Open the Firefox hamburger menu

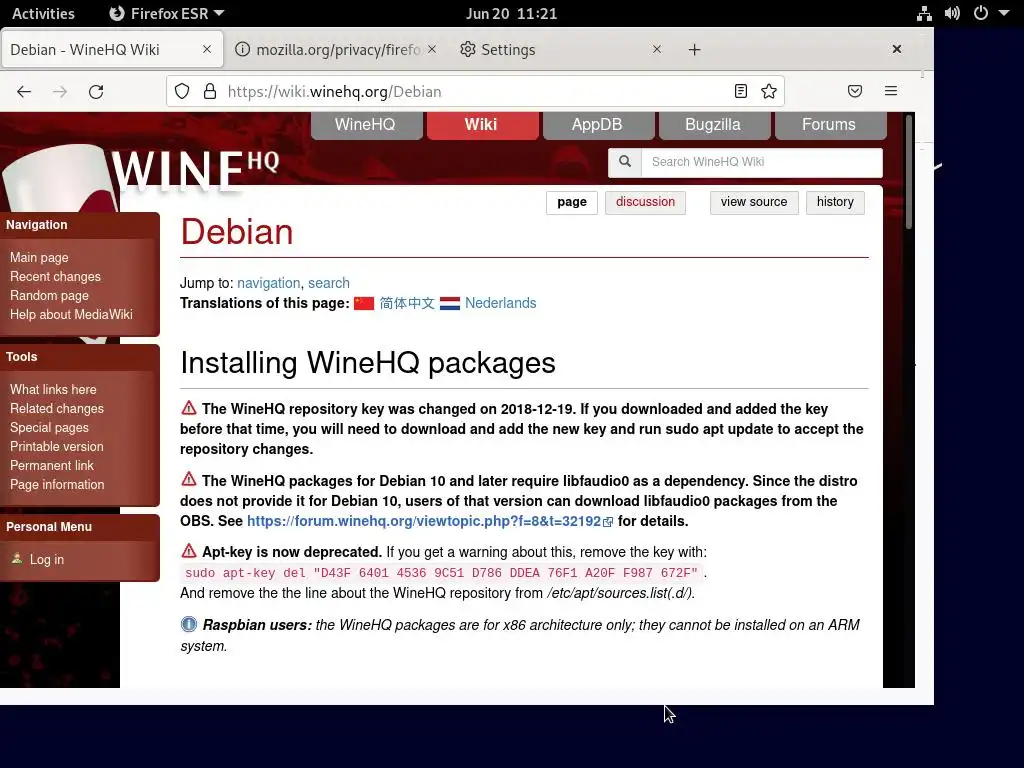pos(891,91)
